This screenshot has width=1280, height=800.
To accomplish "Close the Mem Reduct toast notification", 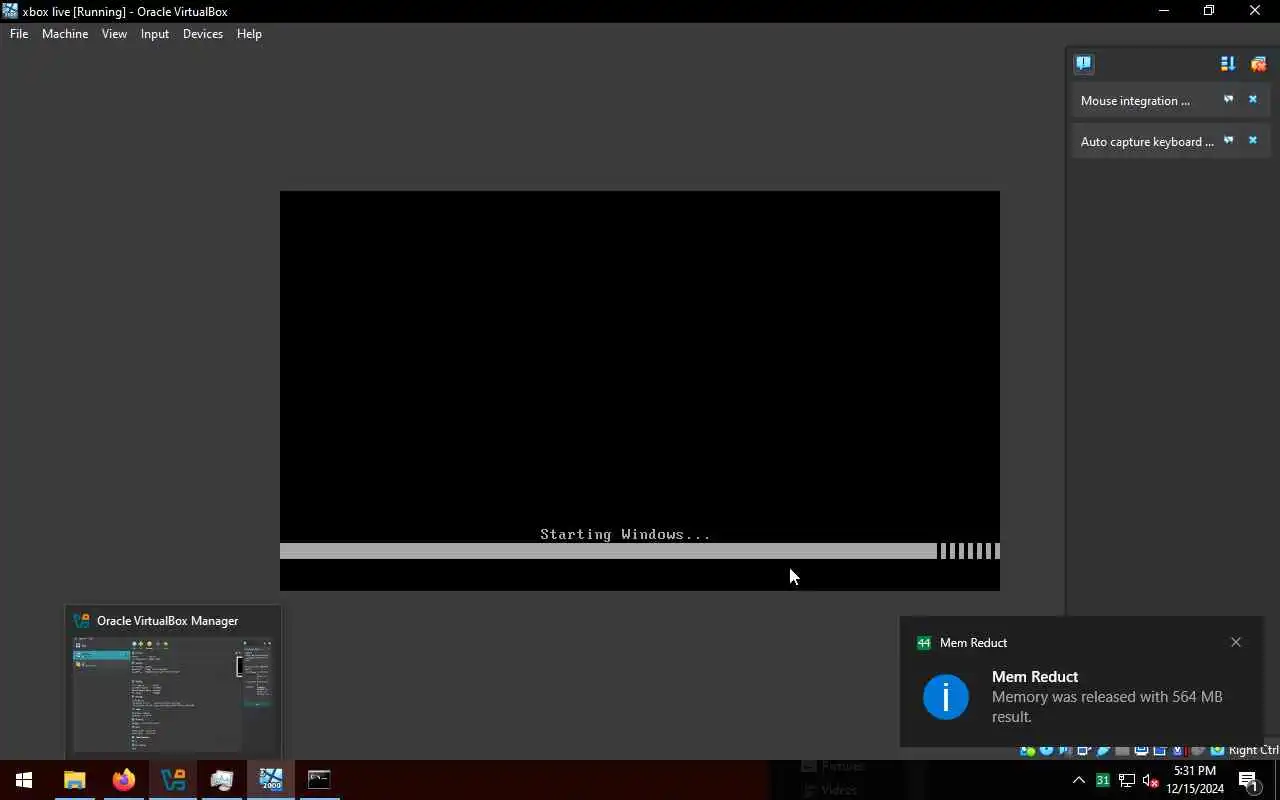I will 1236,642.
